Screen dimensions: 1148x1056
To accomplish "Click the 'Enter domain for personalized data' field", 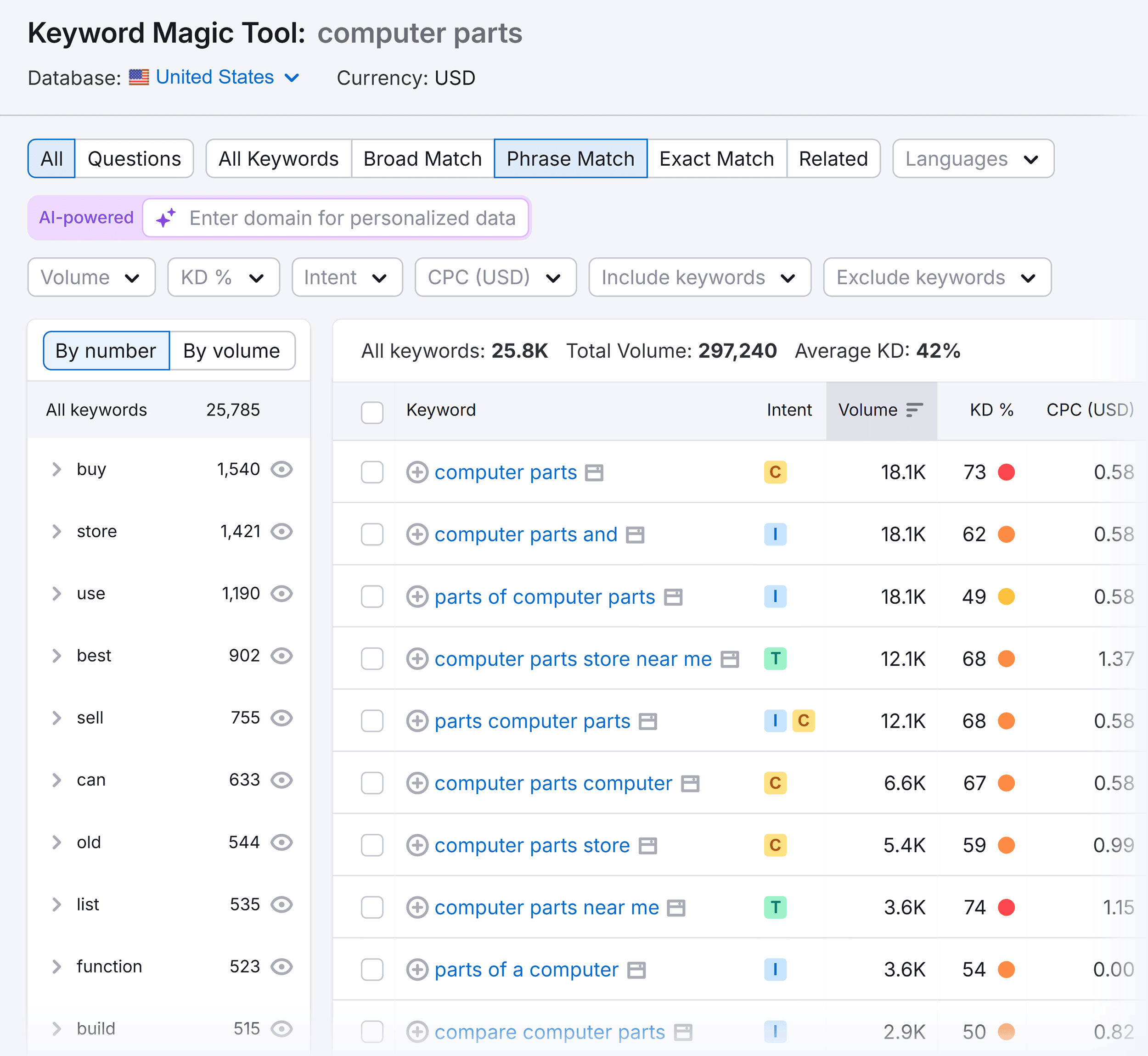I will (352, 218).
